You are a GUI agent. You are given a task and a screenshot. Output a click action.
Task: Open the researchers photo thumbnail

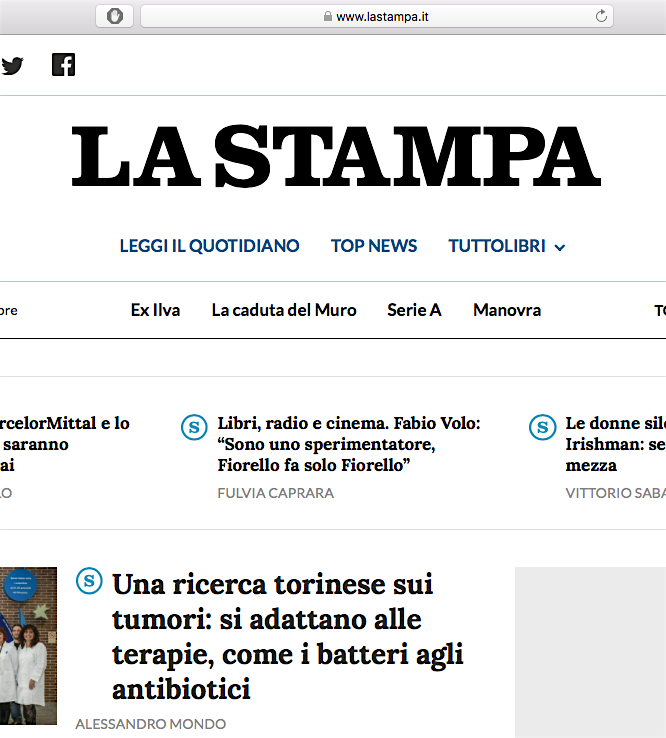[x=28, y=646]
